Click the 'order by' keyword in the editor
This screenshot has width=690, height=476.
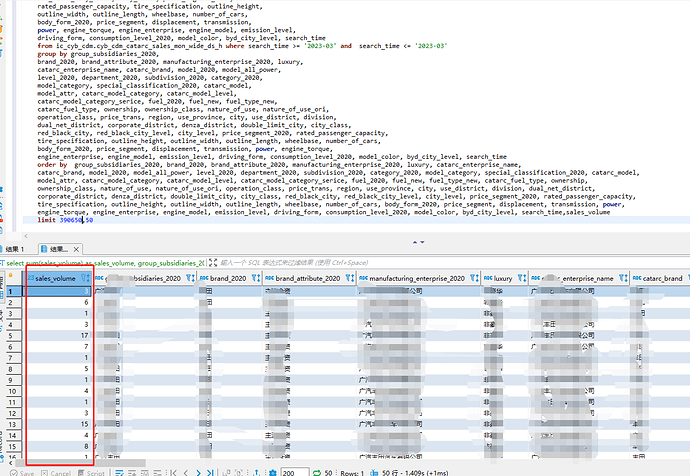coord(52,165)
